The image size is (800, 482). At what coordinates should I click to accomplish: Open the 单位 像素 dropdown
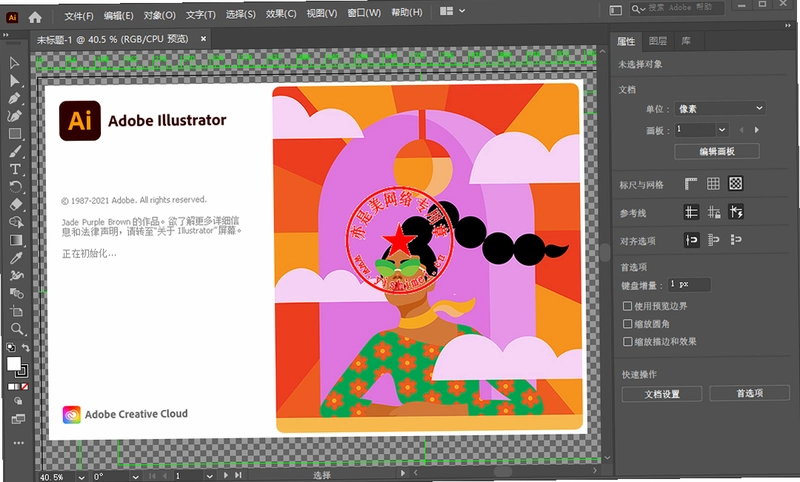(x=720, y=109)
